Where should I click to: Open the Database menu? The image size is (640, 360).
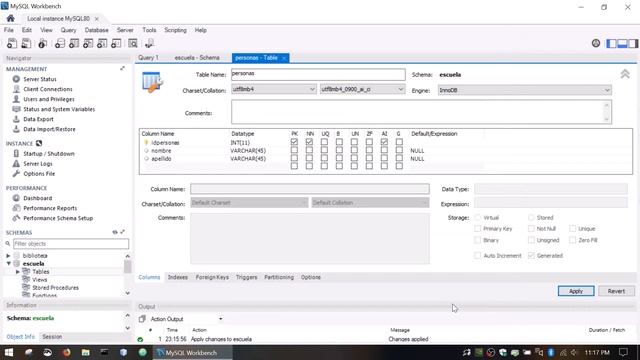click(96, 30)
